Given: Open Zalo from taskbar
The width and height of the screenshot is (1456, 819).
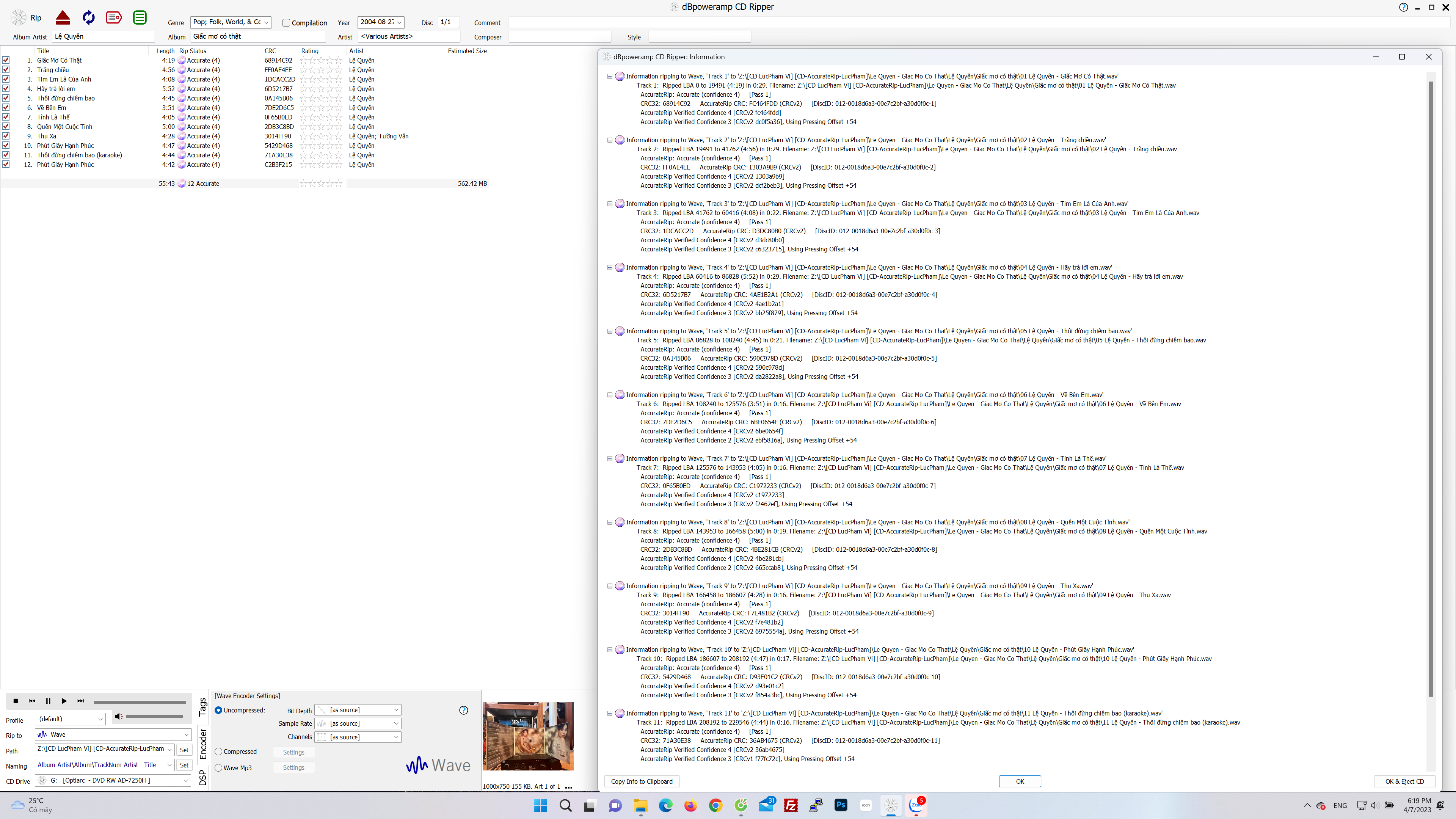Looking at the screenshot, I should (916, 805).
